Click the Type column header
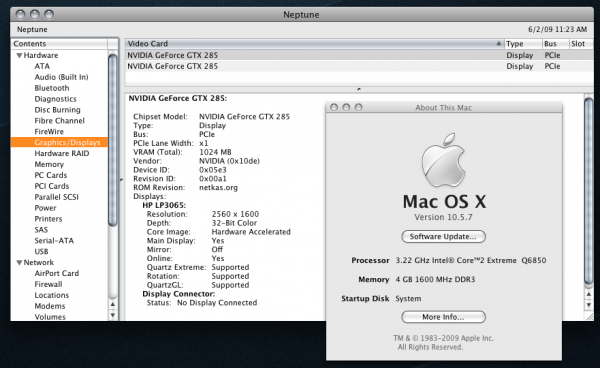Viewport: 600px width, 368px height. click(x=523, y=44)
